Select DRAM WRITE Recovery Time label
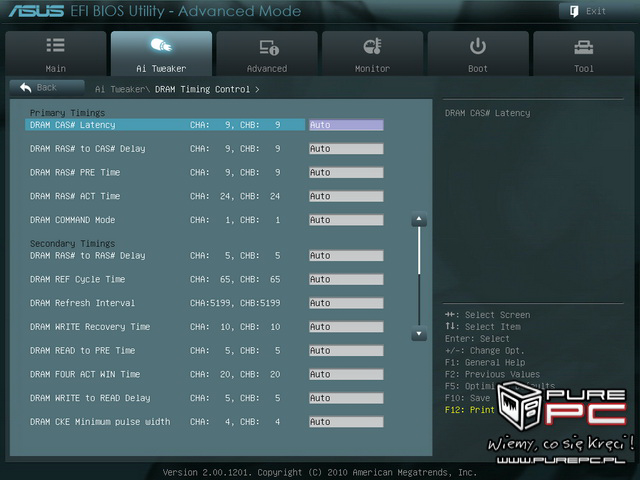This screenshot has height=480, width=640. point(90,327)
